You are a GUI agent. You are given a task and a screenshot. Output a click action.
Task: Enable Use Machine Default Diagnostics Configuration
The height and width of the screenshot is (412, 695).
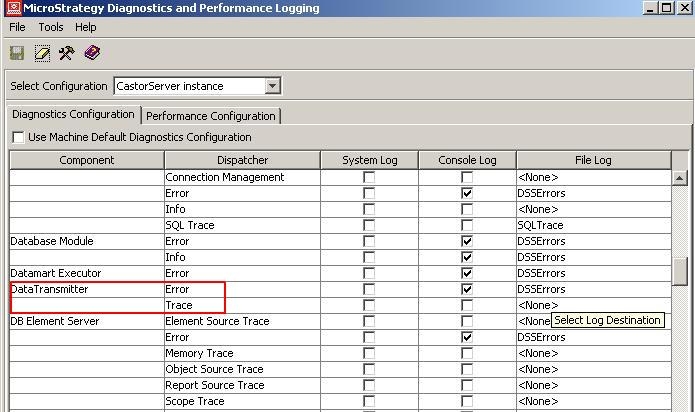[18, 137]
